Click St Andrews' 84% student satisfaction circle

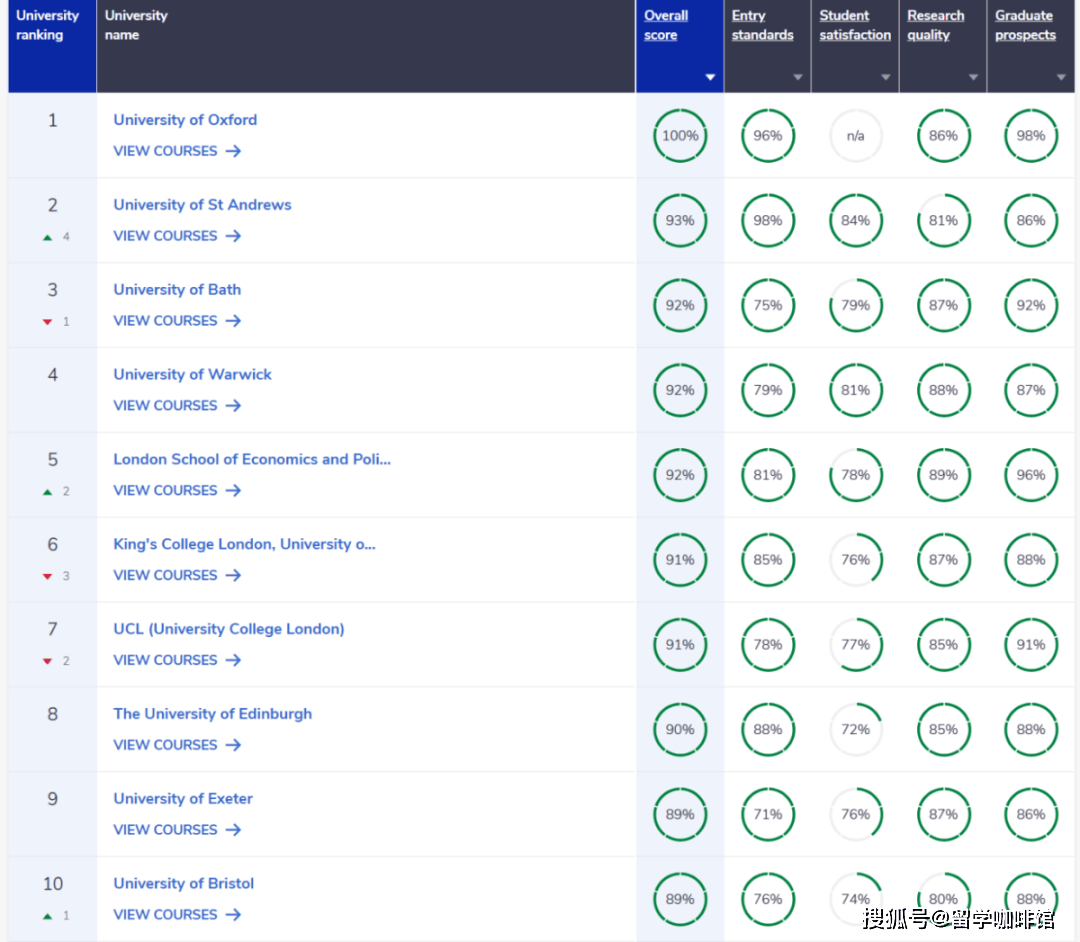[855, 220]
